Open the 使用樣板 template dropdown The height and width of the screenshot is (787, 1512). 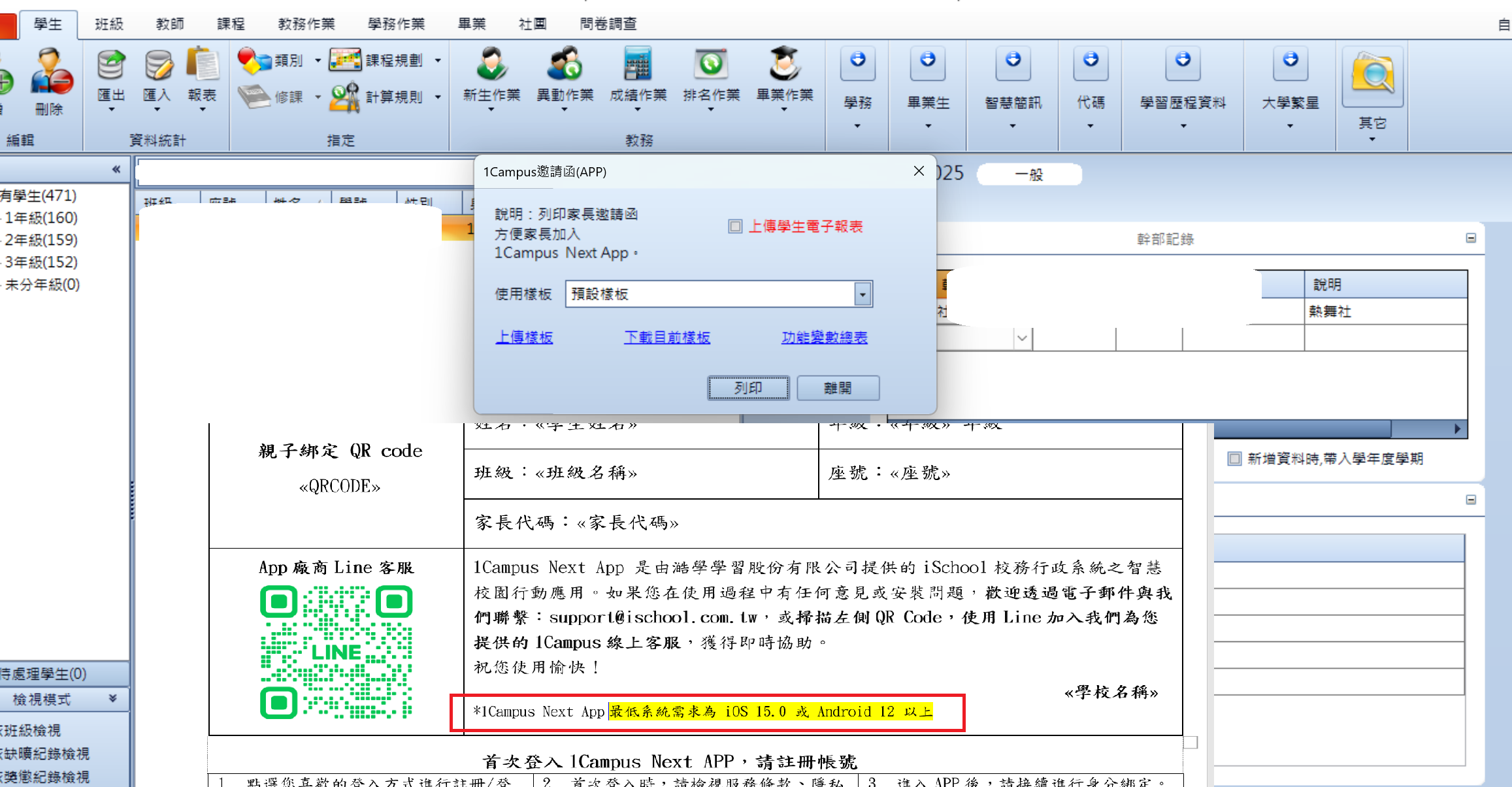pos(863,295)
